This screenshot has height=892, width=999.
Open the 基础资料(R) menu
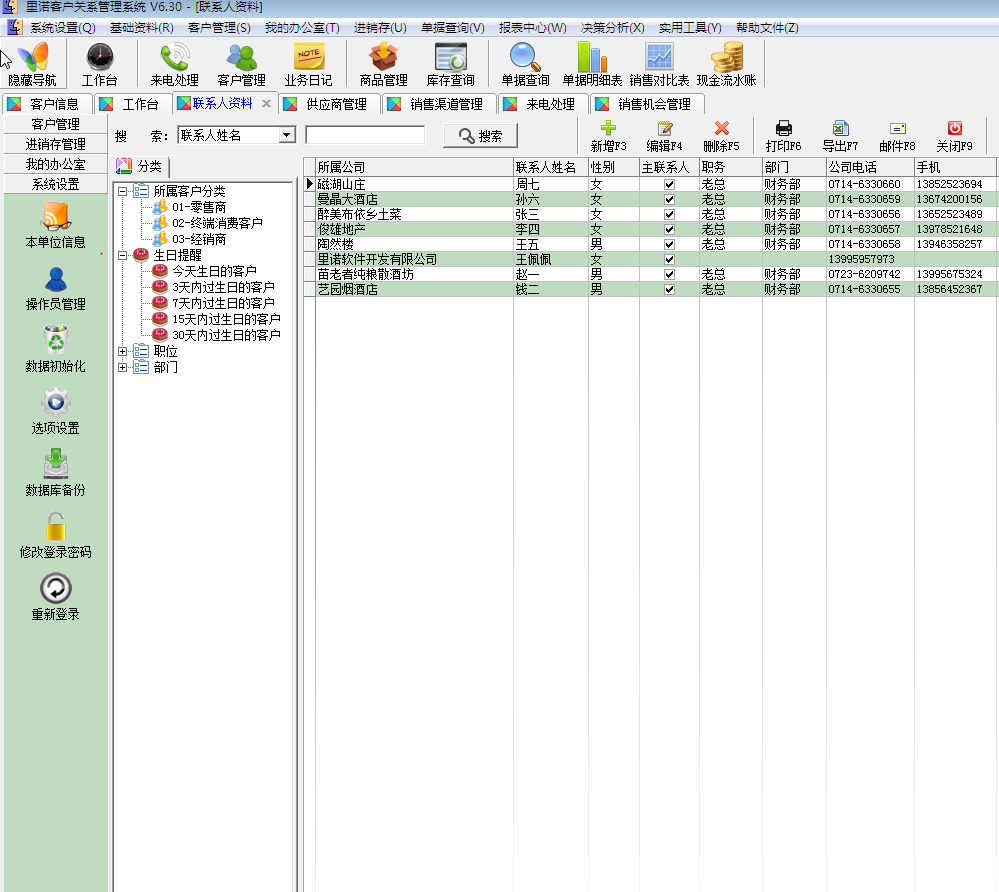[x=141, y=28]
